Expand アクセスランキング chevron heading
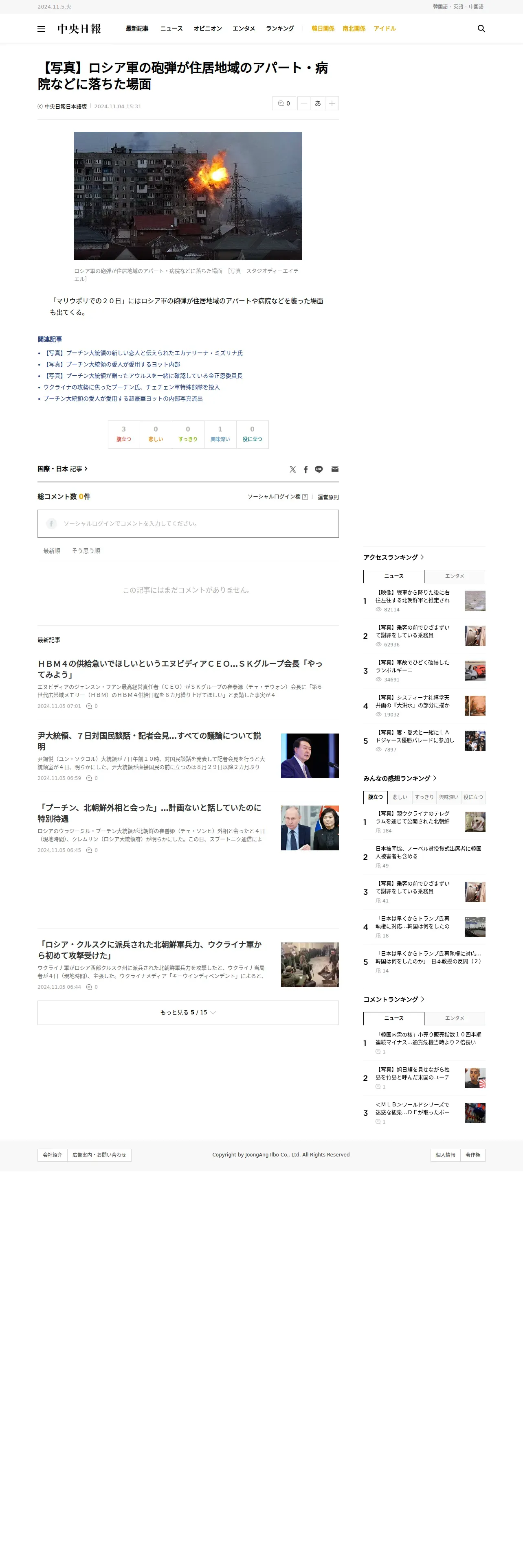 394,558
